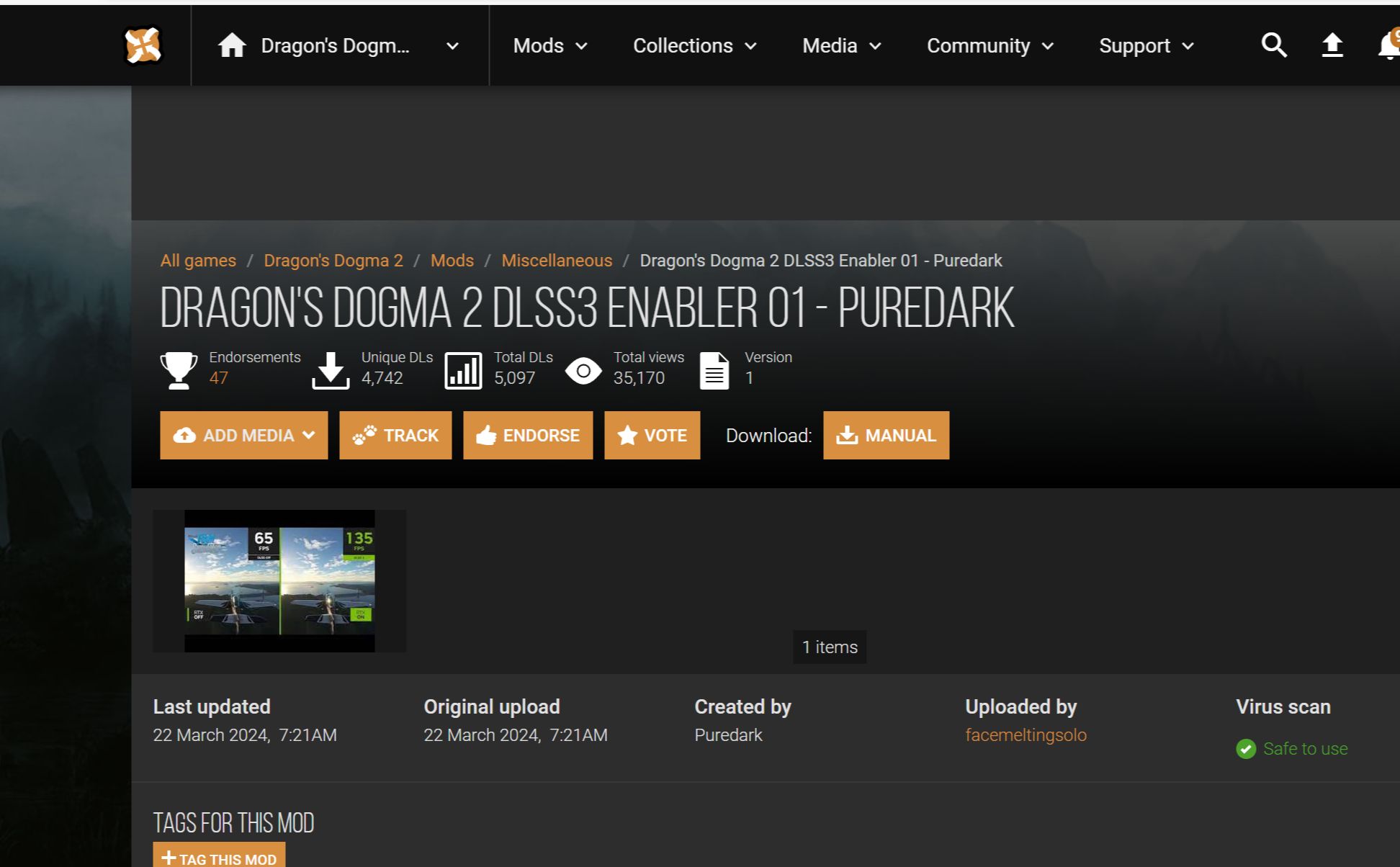Track this mod with the Track button
1400x867 pixels.
[x=395, y=436]
